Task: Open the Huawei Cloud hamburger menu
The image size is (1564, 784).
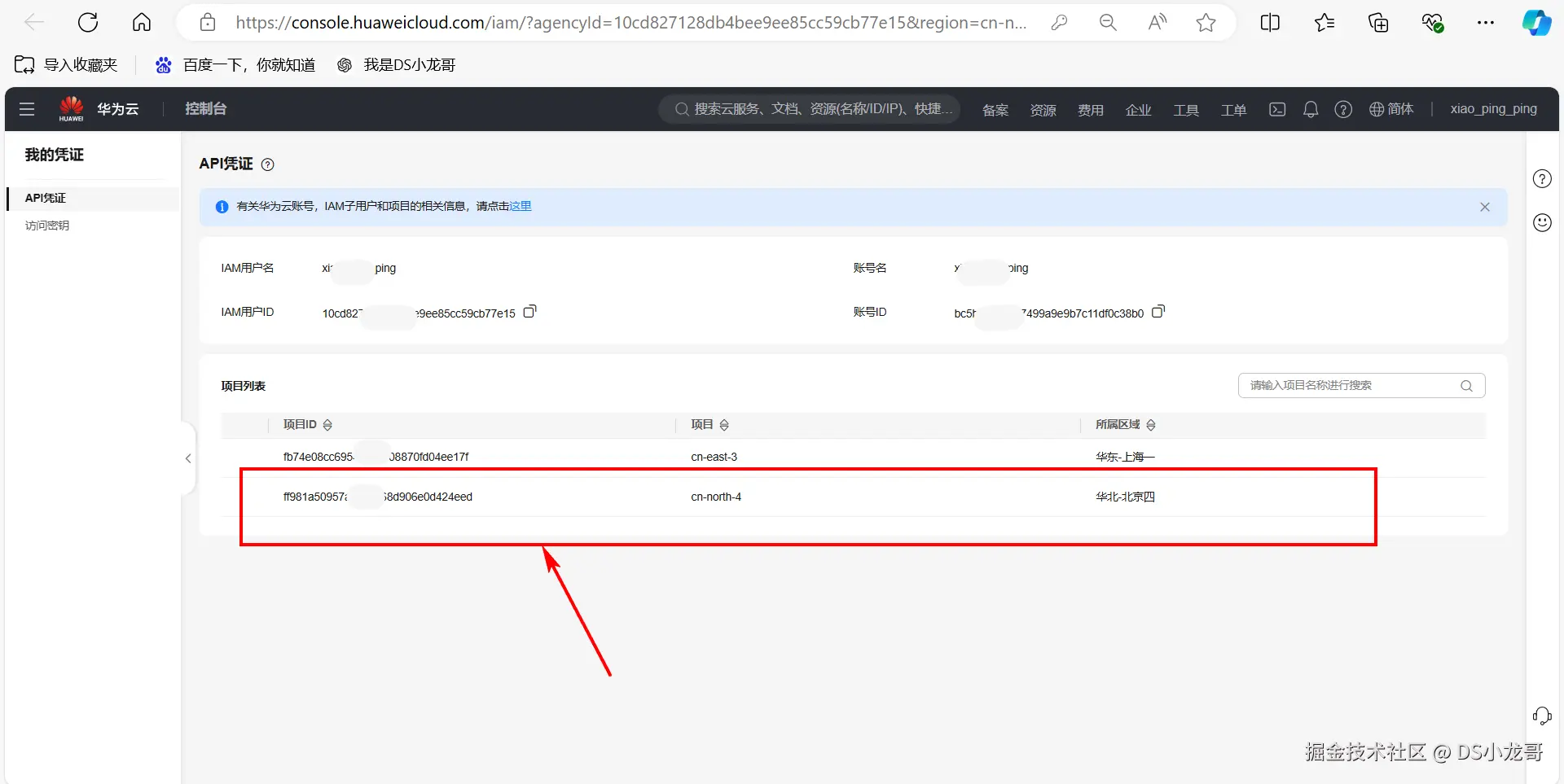Action: pyautogui.click(x=27, y=109)
